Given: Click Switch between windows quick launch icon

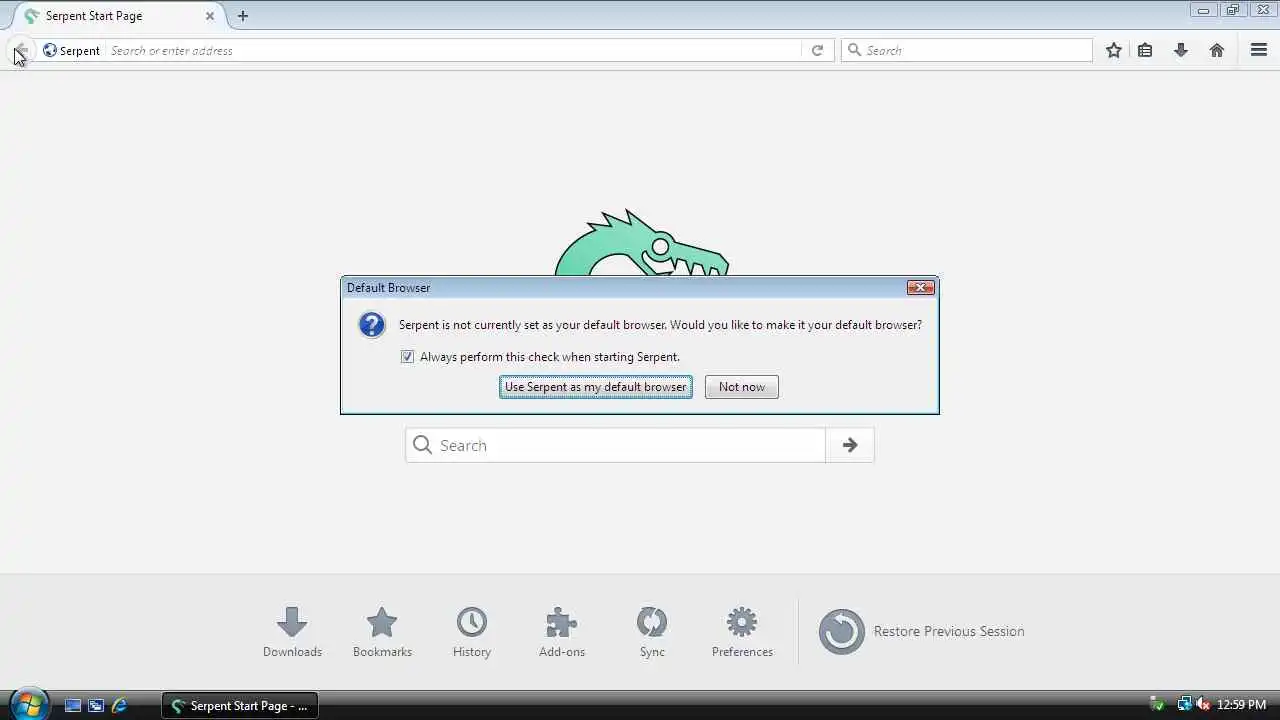Looking at the screenshot, I should [x=96, y=705].
